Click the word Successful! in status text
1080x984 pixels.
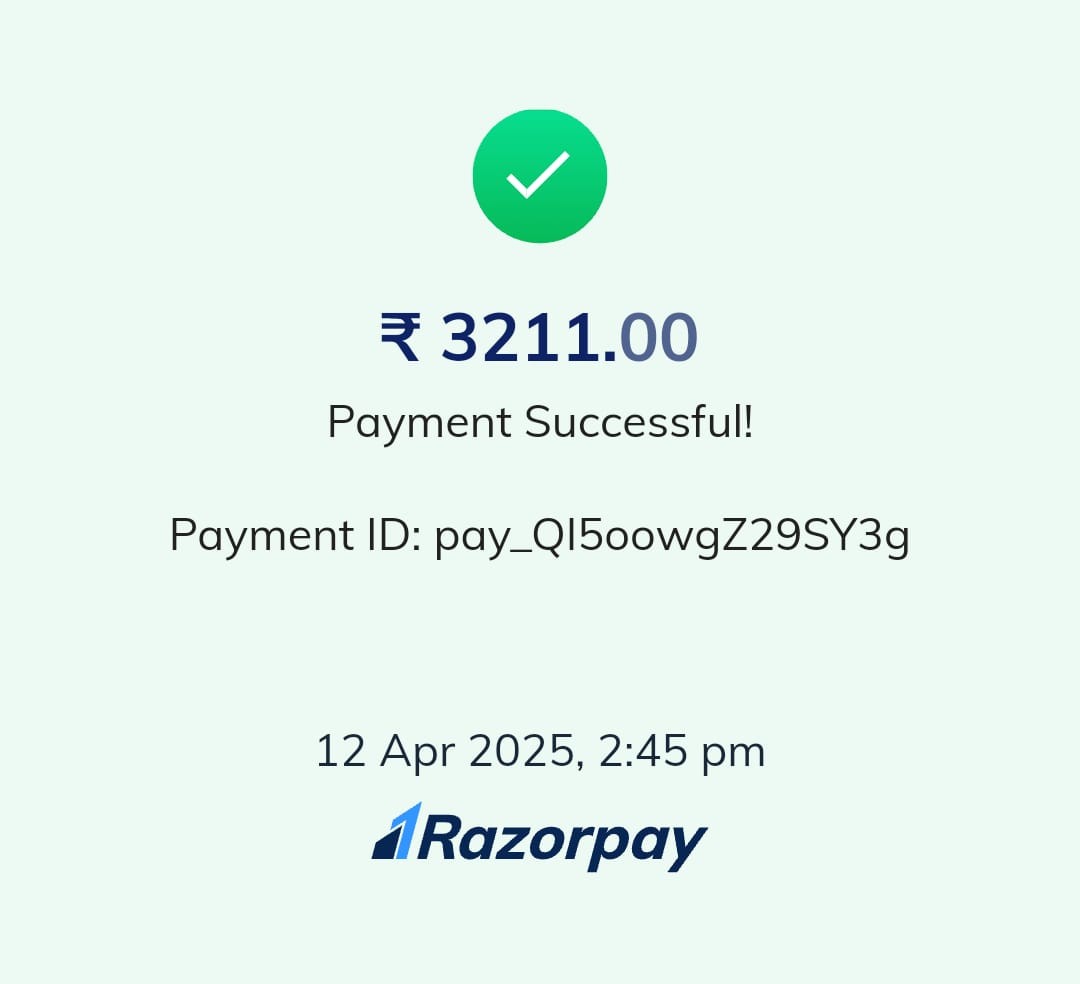coord(638,421)
